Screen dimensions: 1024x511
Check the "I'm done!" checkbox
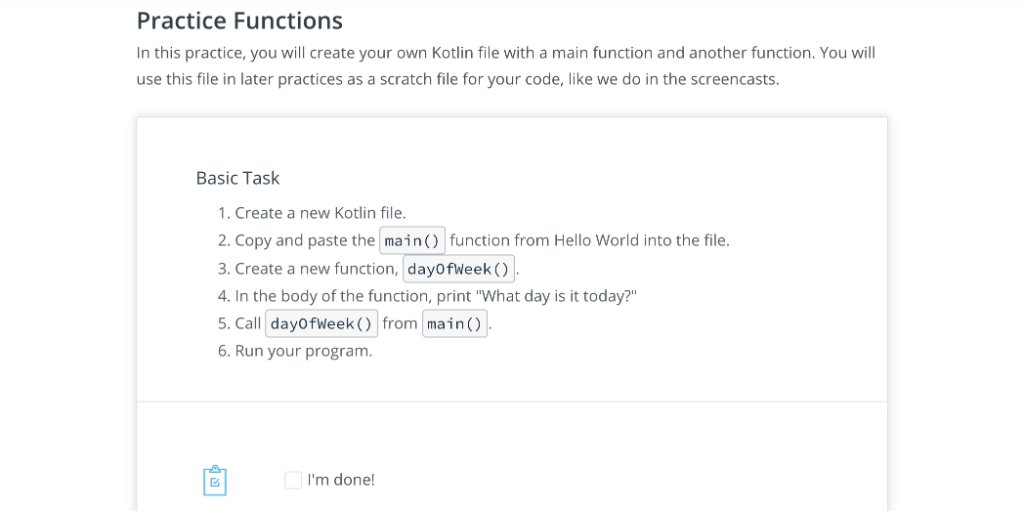tap(293, 480)
